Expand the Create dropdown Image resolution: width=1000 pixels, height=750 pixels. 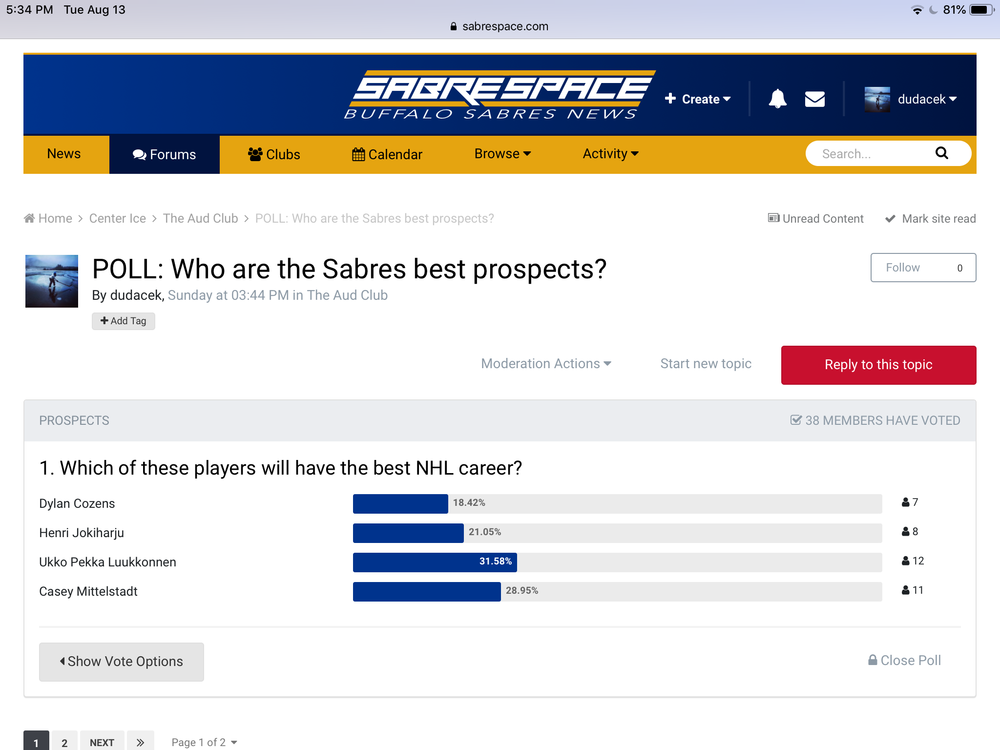[x=698, y=99]
